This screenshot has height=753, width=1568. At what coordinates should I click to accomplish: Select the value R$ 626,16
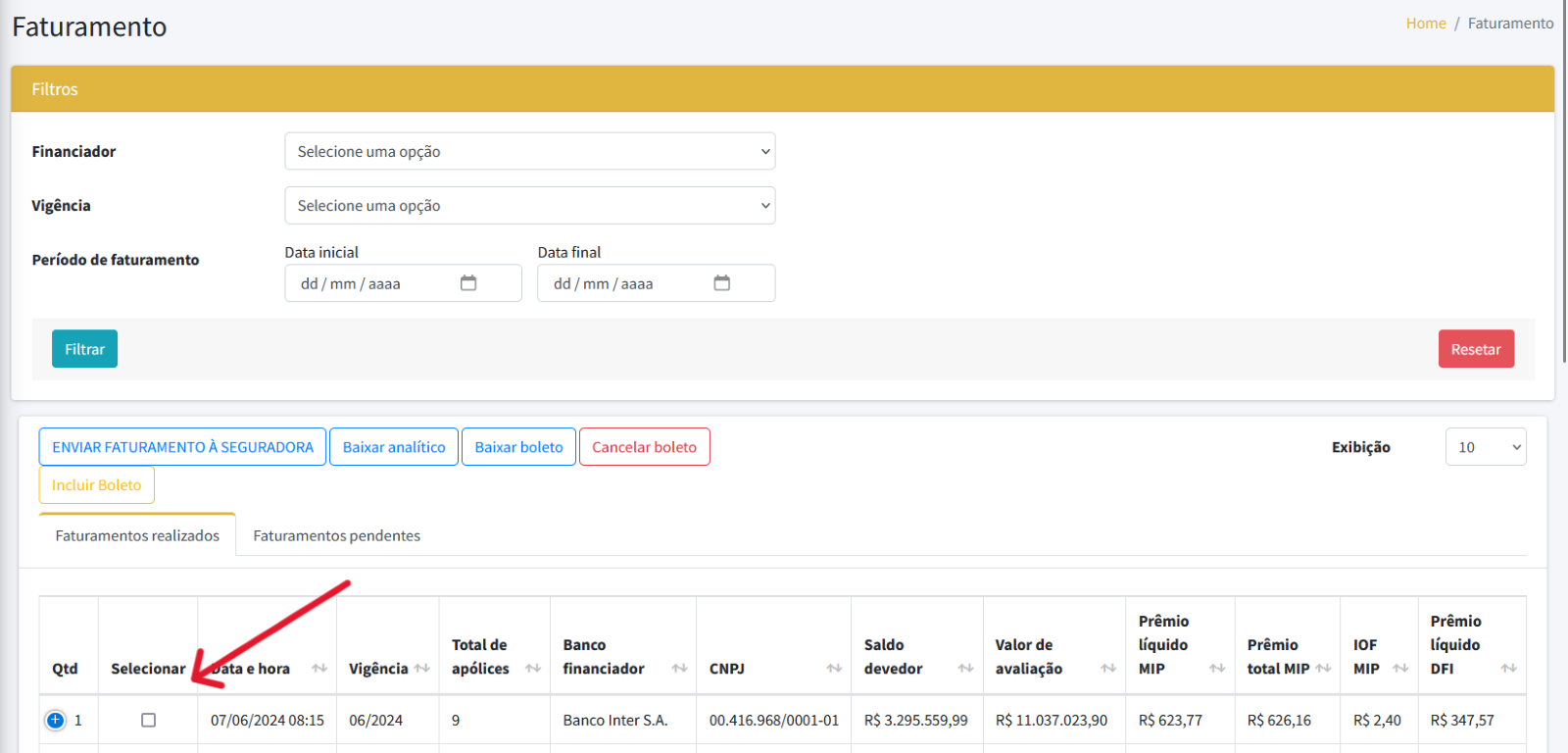1279,720
